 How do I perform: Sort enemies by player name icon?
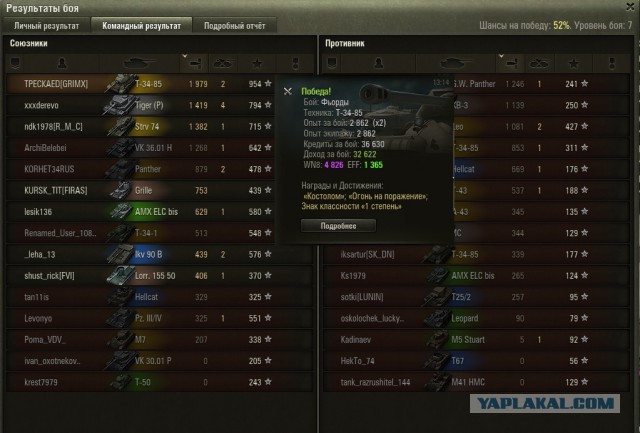coord(378,63)
